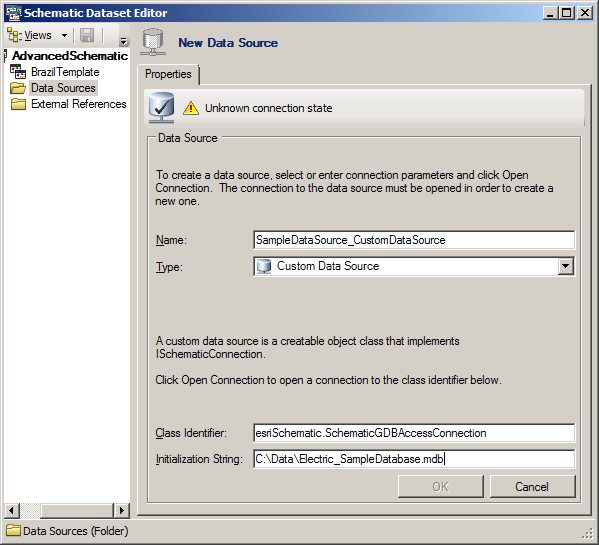Select the BrazilTemplate tree item label
The height and width of the screenshot is (545, 599).
tap(65, 72)
